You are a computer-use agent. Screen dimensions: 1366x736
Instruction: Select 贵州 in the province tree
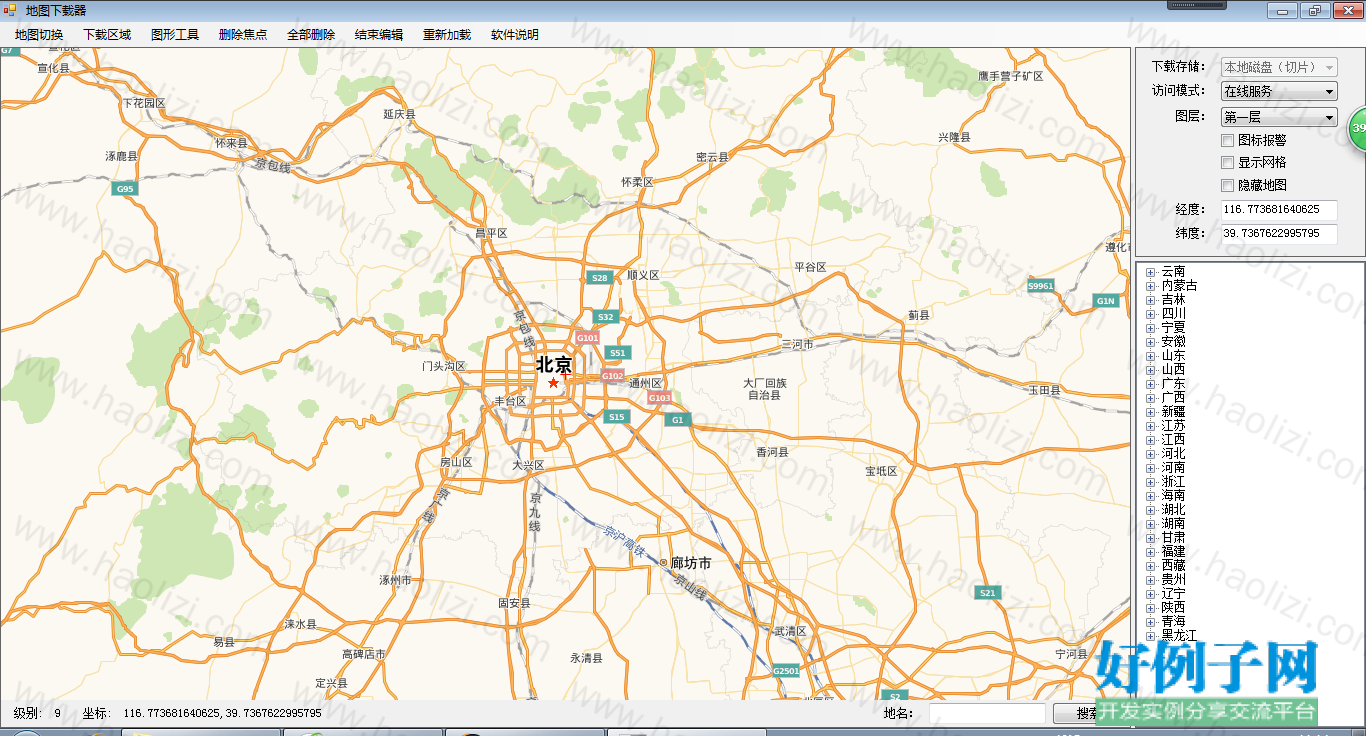point(1173,580)
